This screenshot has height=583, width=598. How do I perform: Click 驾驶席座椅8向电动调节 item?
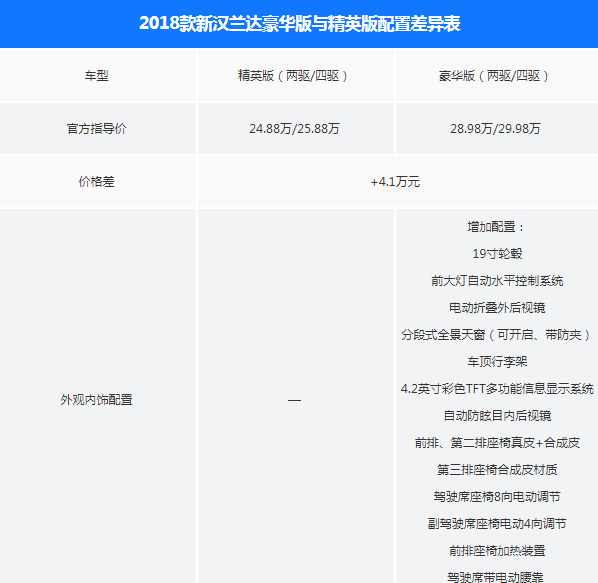click(497, 497)
